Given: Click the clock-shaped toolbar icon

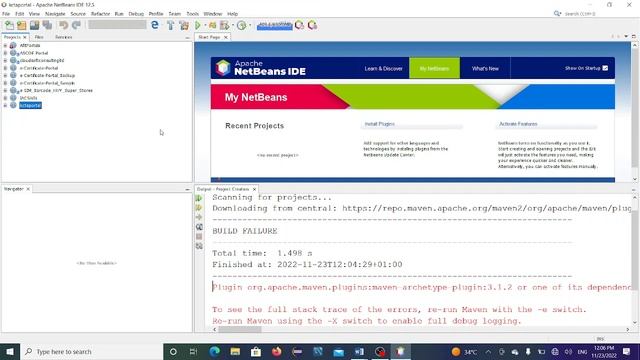Looking at the screenshot, I should (x=241, y=25).
